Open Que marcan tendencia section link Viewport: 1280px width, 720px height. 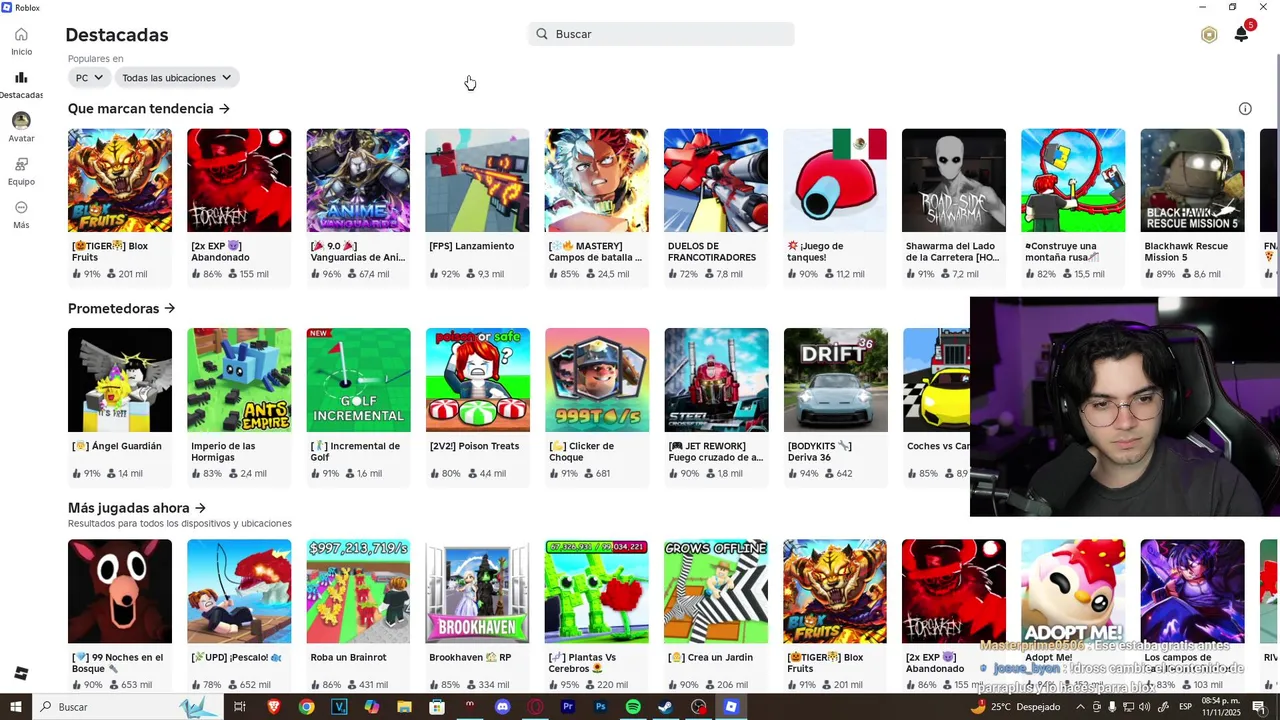[x=149, y=108]
